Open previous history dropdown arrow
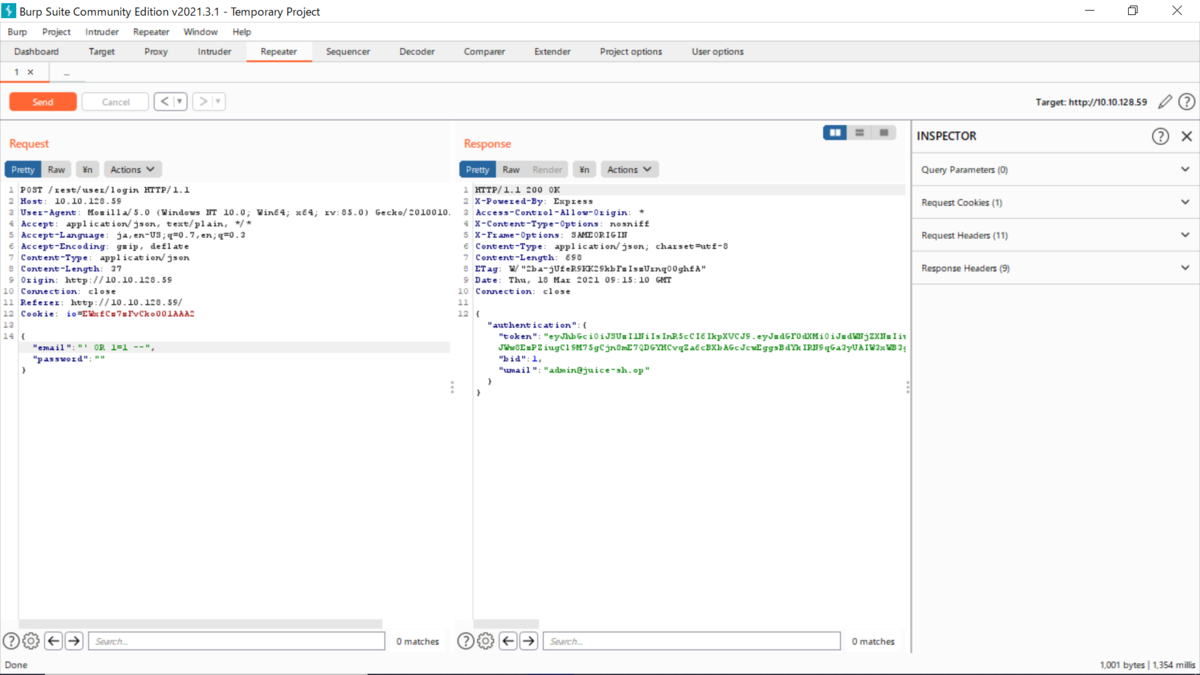This screenshot has height=675, width=1200. (x=181, y=101)
